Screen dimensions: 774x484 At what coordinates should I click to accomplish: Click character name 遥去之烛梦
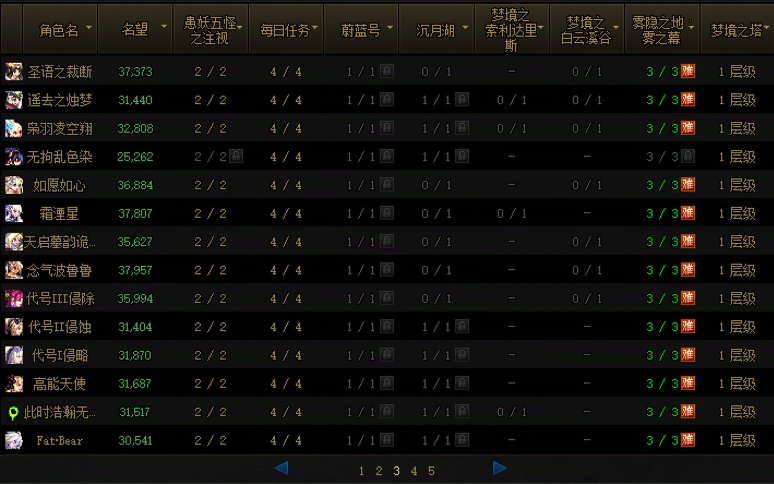point(60,100)
